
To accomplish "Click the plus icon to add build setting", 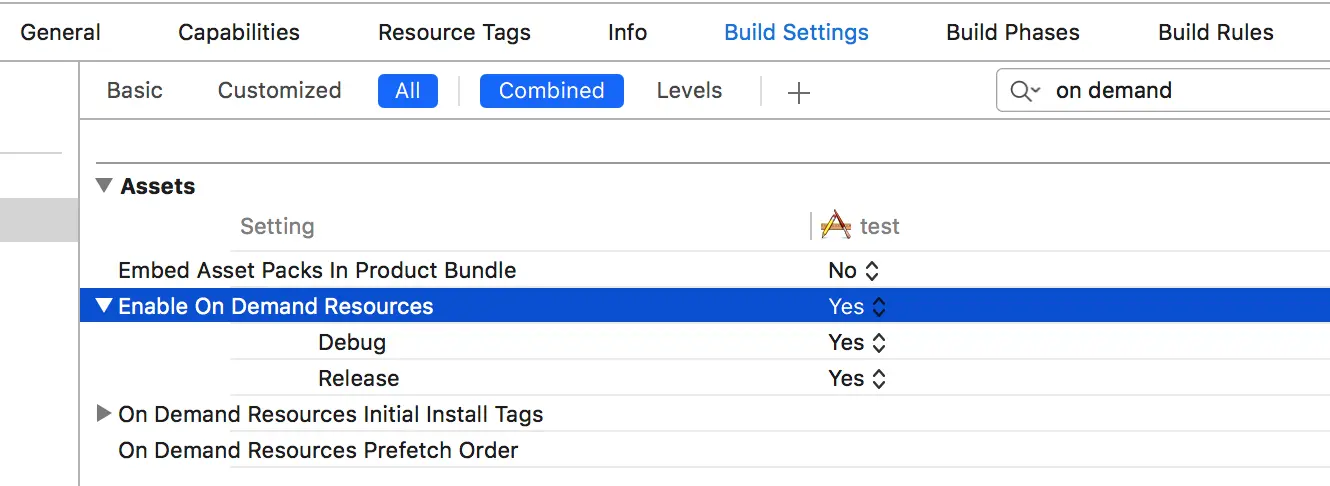I will pos(798,92).
